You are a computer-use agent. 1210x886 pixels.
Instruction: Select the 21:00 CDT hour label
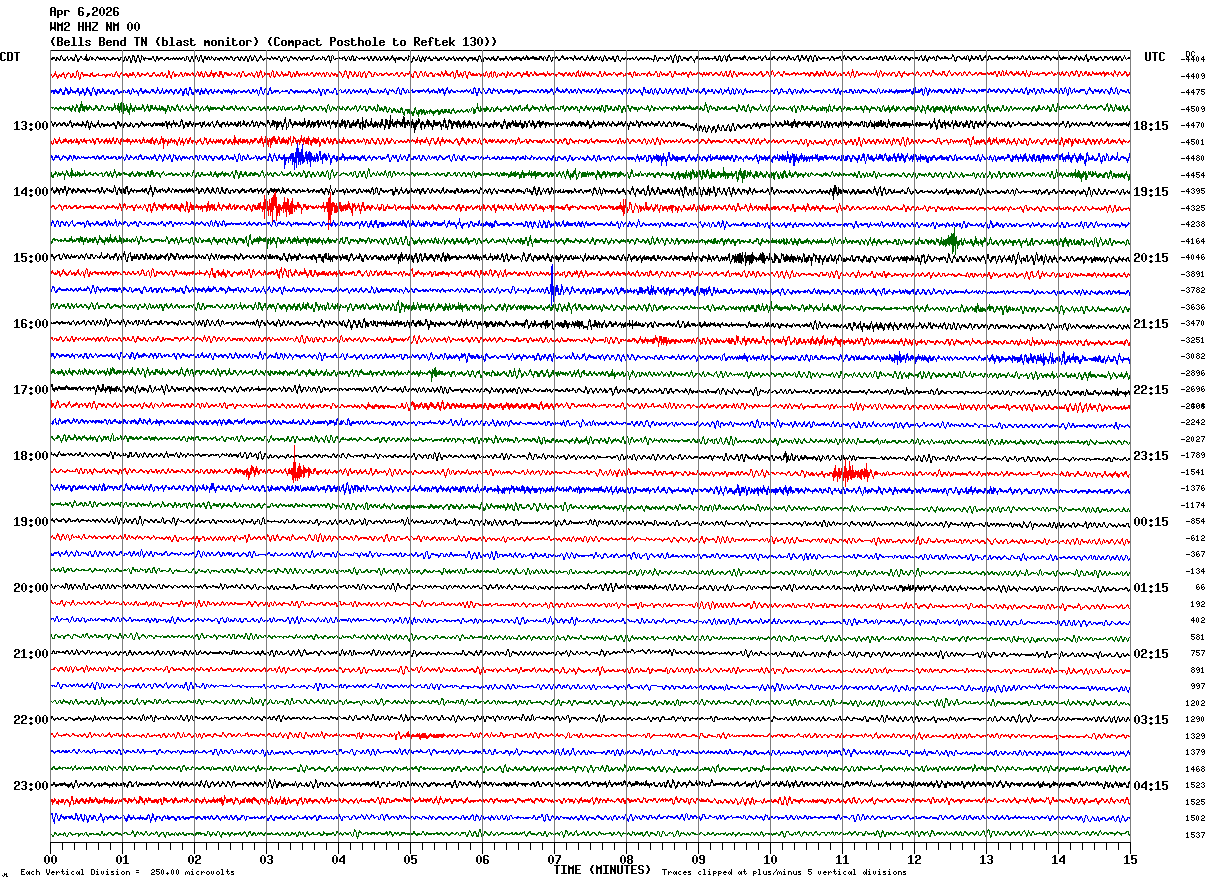pyautogui.click(x=31, y=654)
